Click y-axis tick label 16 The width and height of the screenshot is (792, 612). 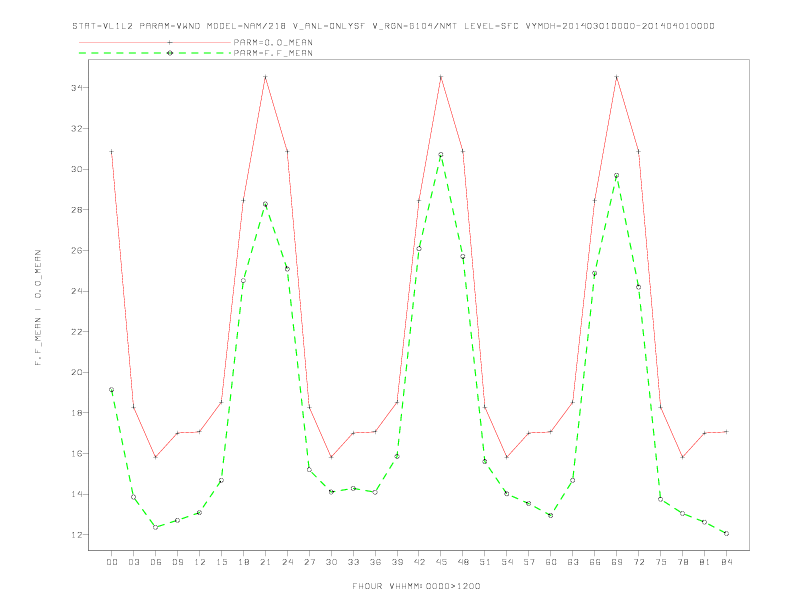(77, 453)
